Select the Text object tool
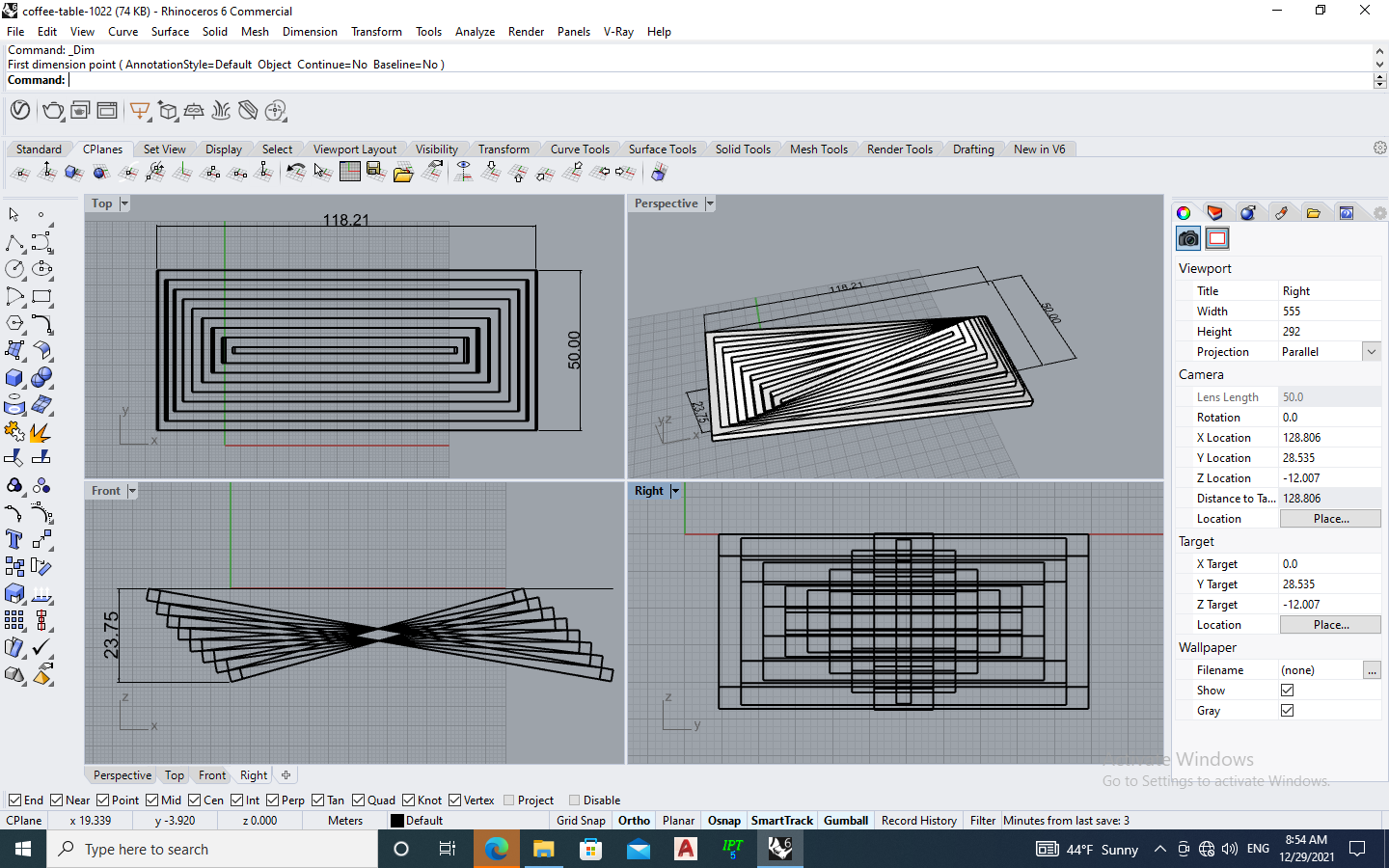 [14, 539]
